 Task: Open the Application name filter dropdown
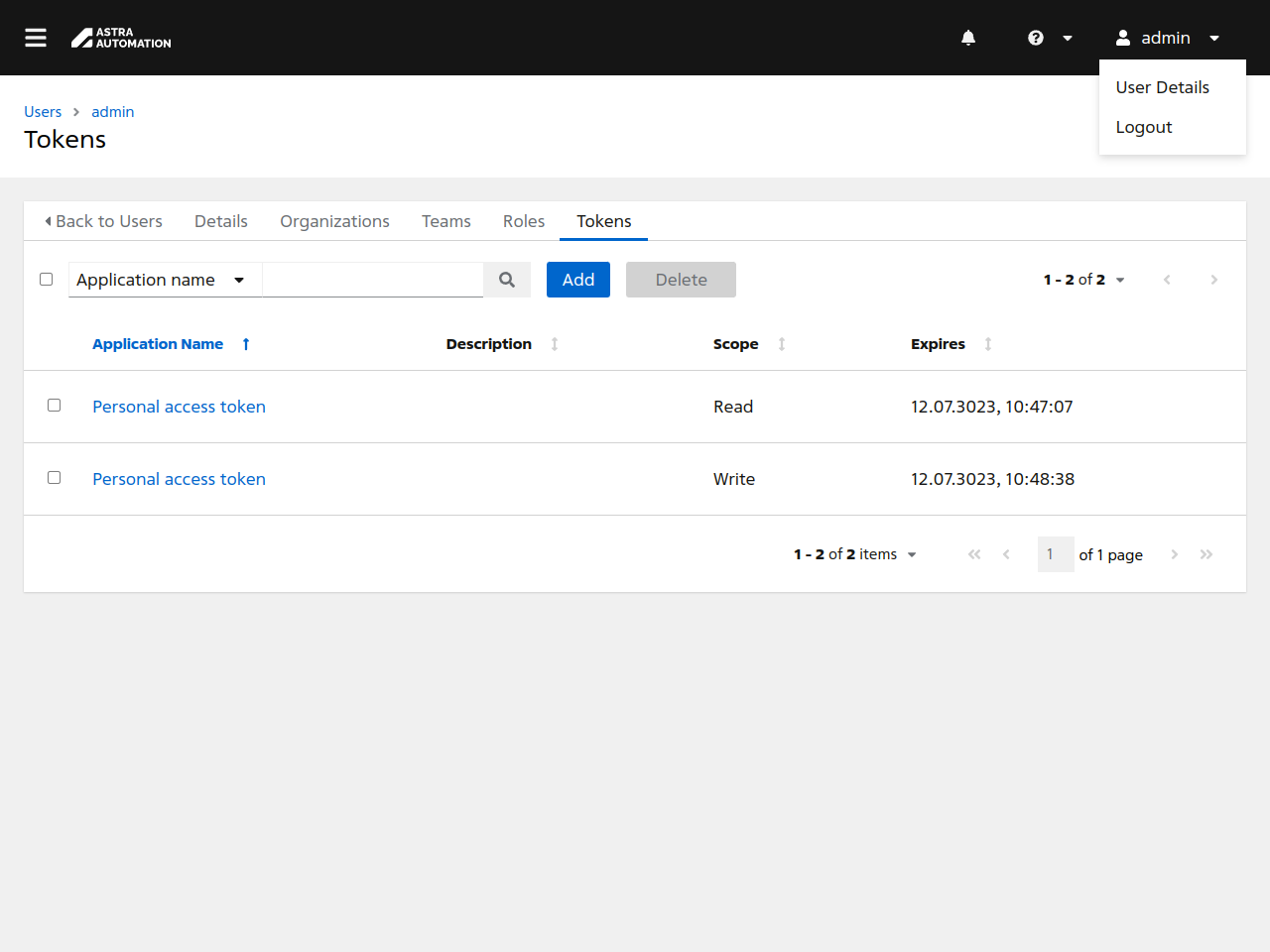point(165,280)
